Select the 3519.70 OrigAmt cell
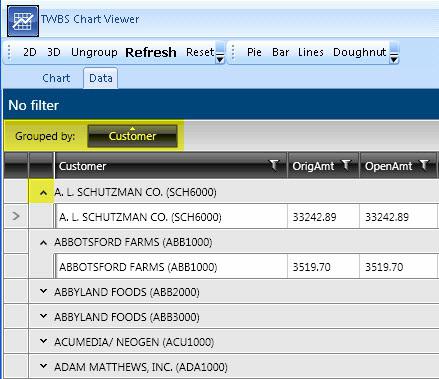The height and width of the screenshot is (379, 439). (x=323, y=267)
